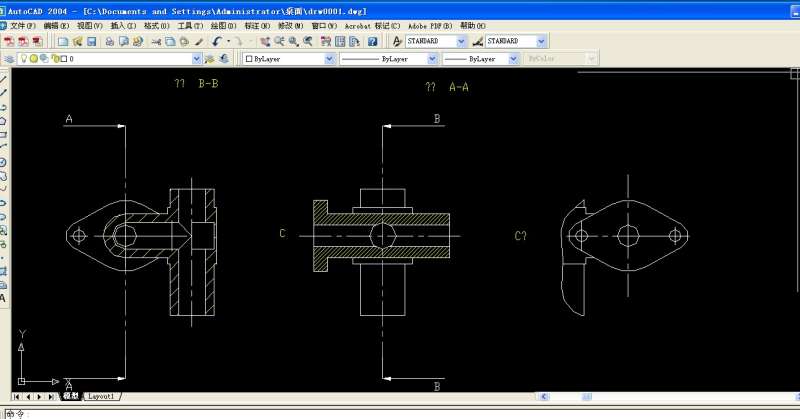The width and height of the screenshot is (800, 419).
Task: Switch to the Layout1 tab
Action: 102,397
